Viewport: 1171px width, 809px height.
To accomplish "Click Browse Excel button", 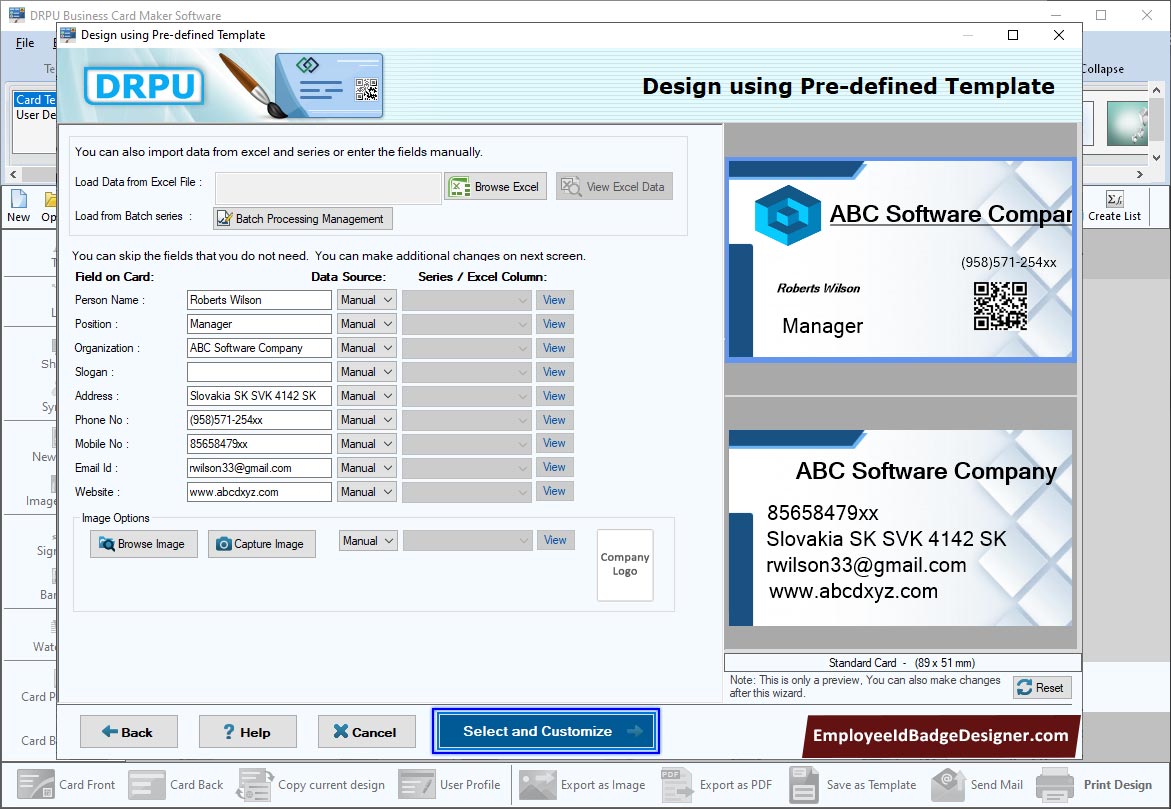I will 496,187.
